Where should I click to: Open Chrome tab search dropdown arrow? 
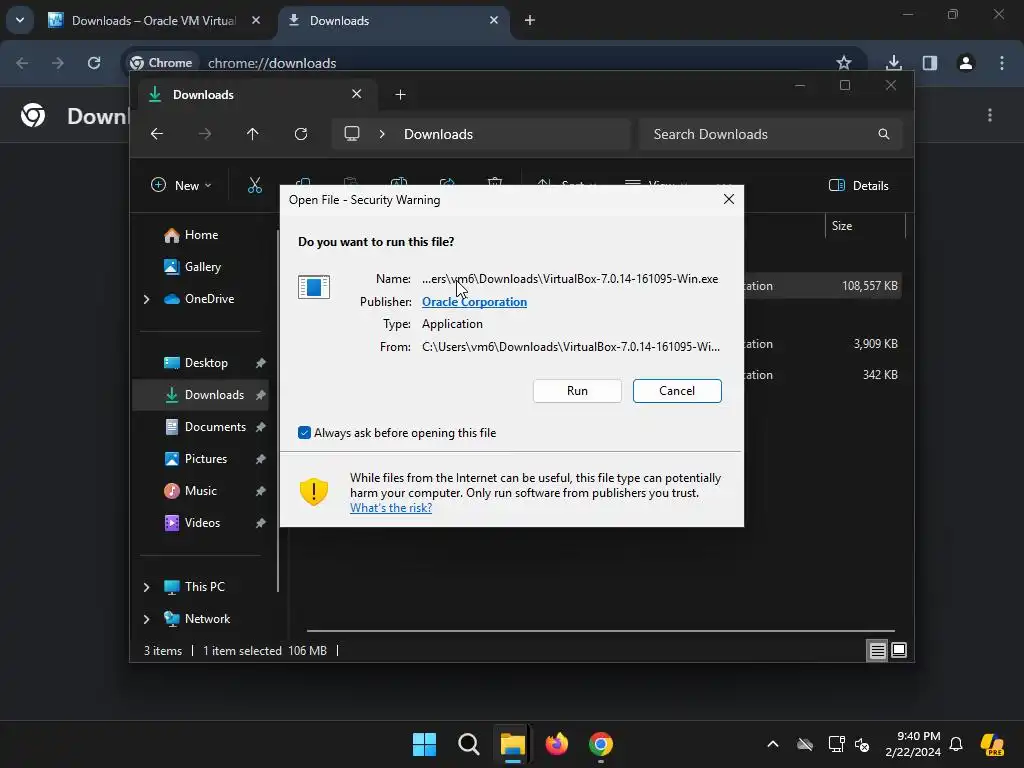tap(20, 20)
